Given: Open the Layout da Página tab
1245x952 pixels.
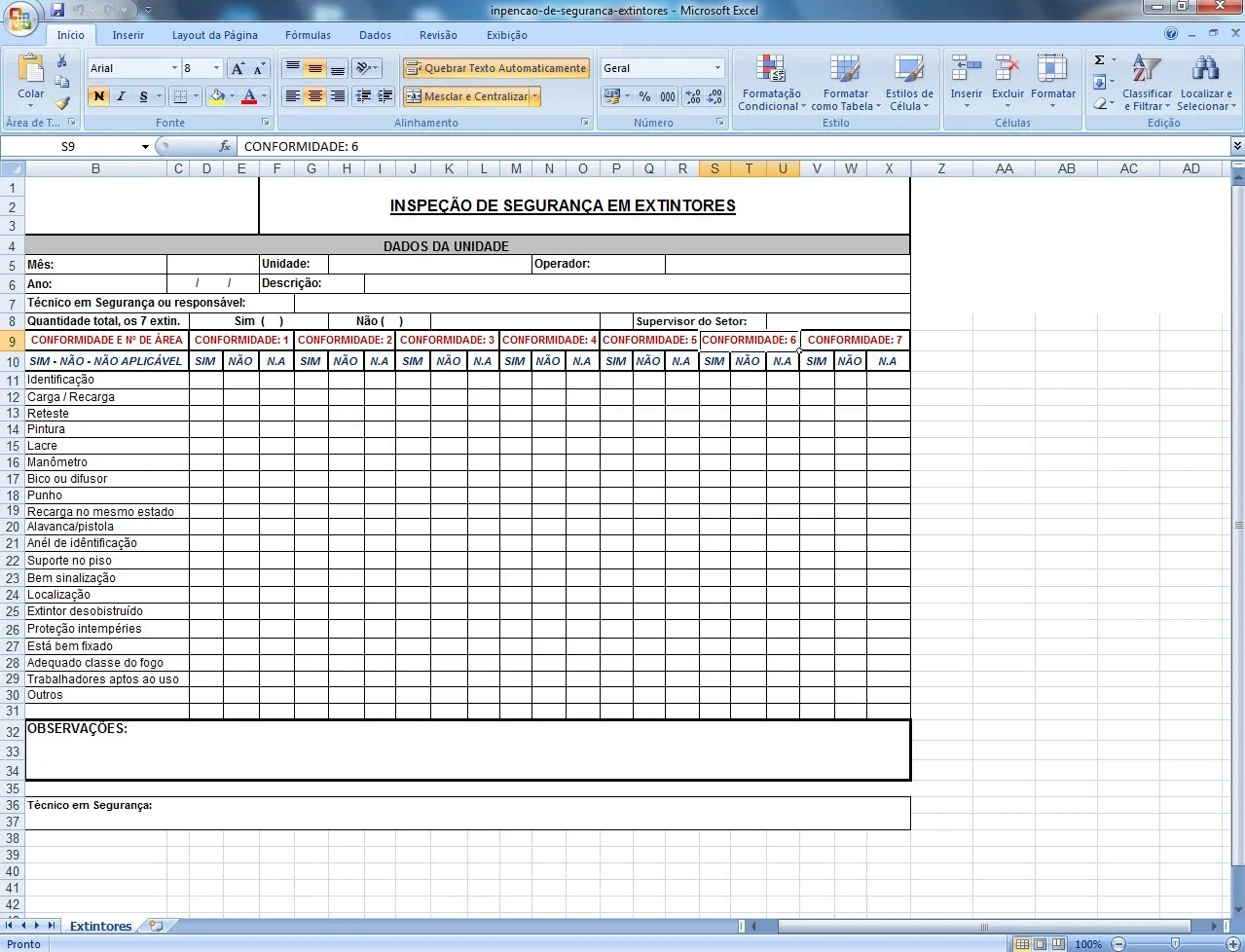Looking at the screenshot, I should click(215, 35).
